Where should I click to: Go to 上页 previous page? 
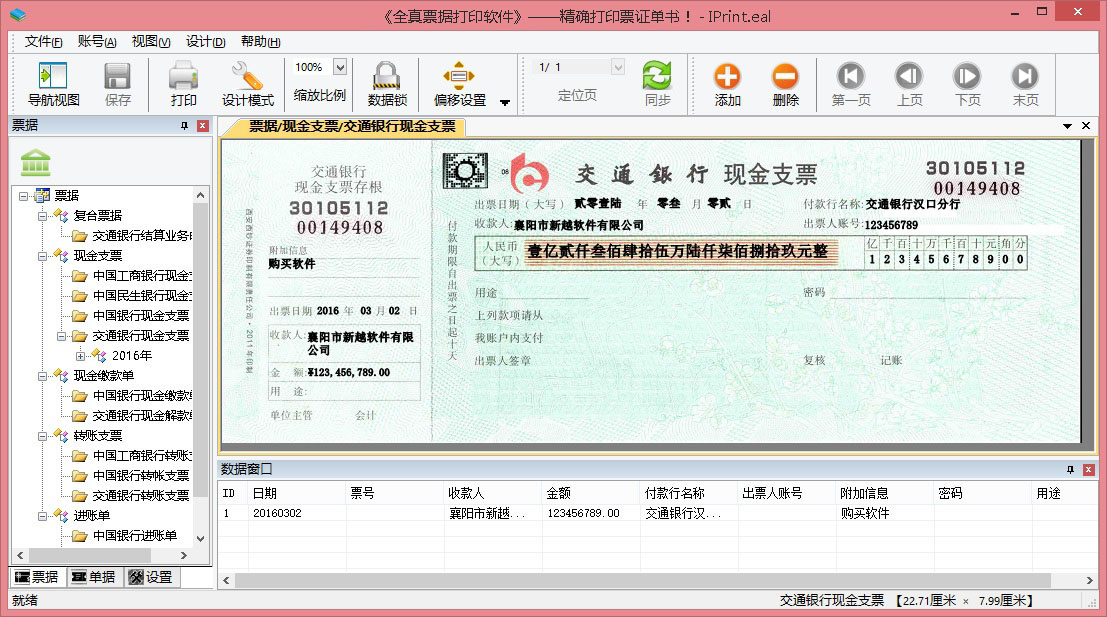click(909, 84)
